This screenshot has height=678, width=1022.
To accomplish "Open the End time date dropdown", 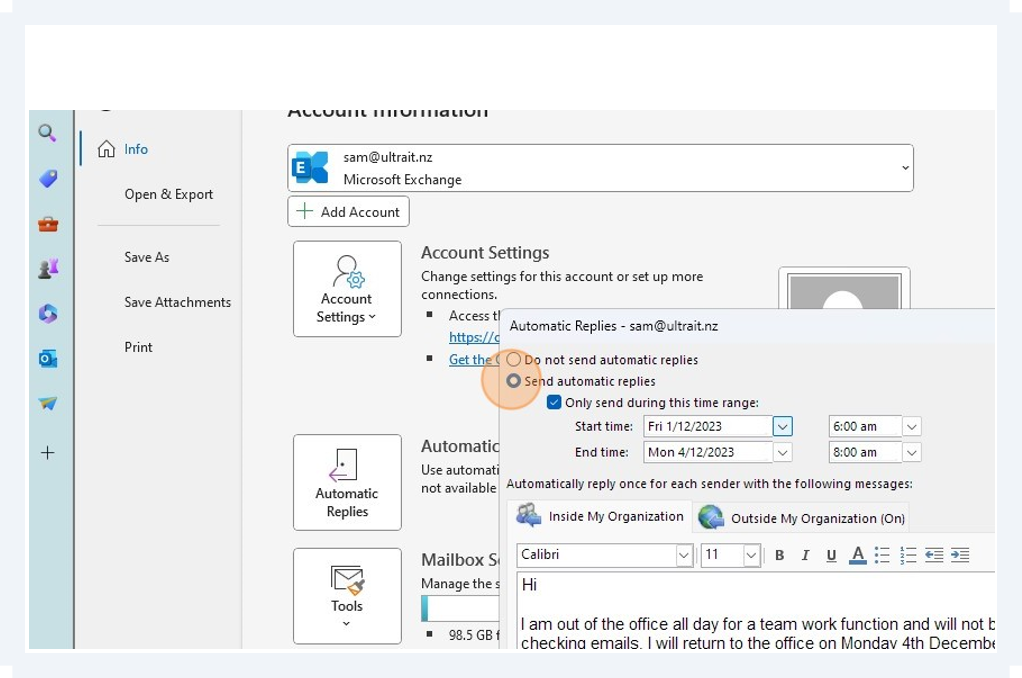I will click(x=782, y=452).
